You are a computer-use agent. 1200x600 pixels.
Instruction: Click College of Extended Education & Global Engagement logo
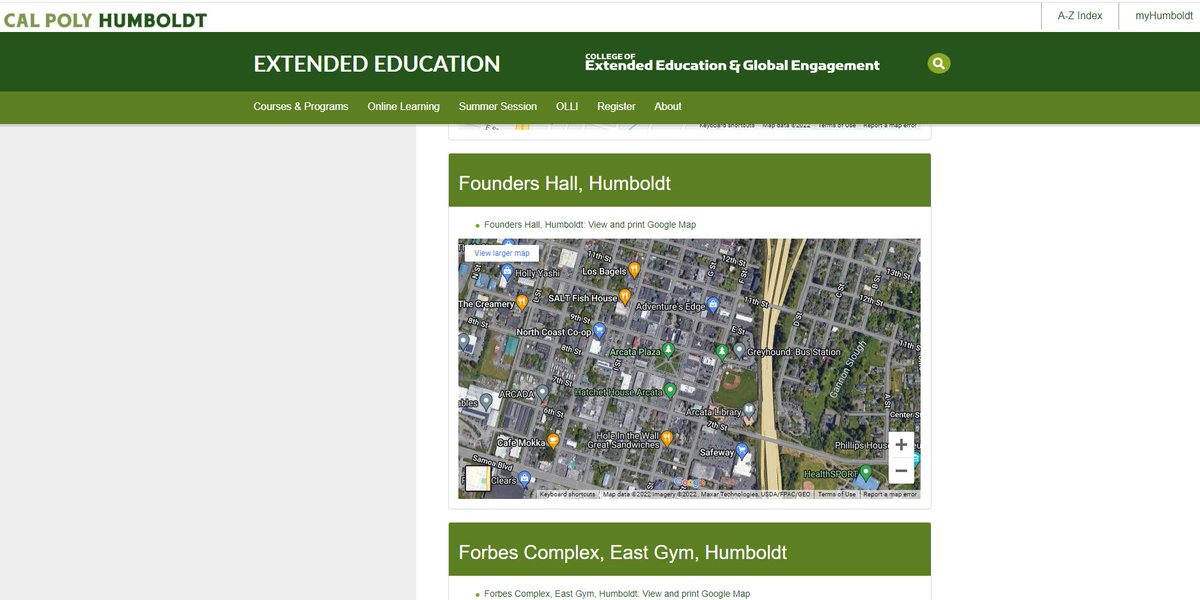pyautogui.click(x=732, y=63)
